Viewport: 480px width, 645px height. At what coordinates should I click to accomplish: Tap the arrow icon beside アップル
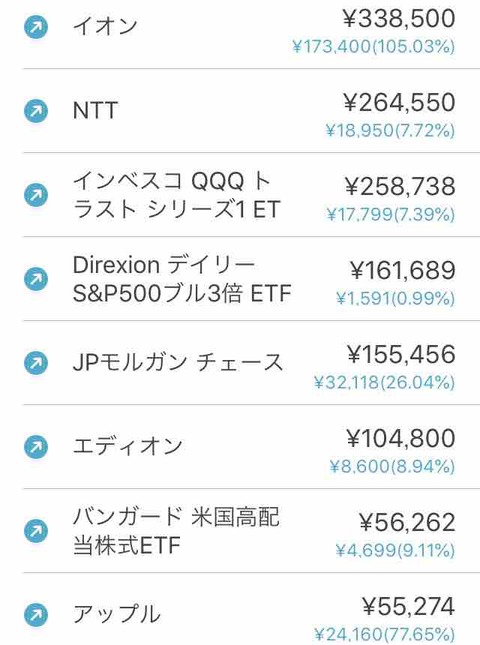click(x=36, y=615)
